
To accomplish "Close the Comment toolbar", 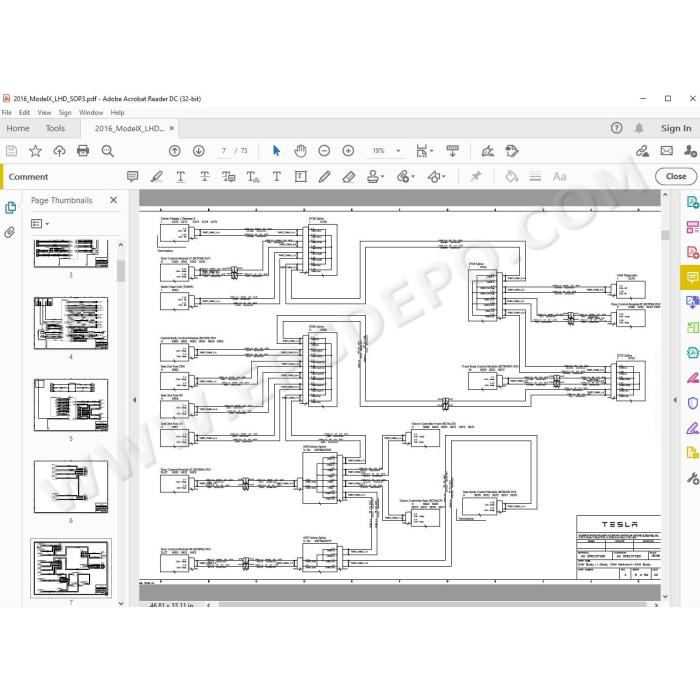I will point(675,176).
